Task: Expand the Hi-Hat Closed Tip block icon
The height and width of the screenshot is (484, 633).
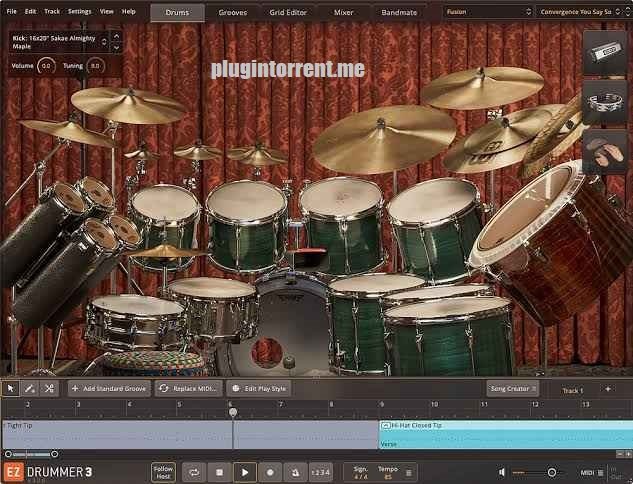Action: point(386,425)
